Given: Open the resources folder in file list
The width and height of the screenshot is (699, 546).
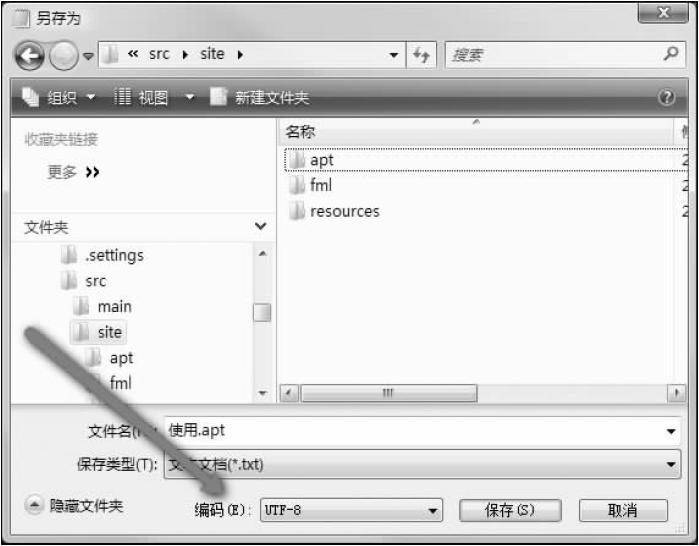Looking at the screenshot, I should tap(344, 211).
